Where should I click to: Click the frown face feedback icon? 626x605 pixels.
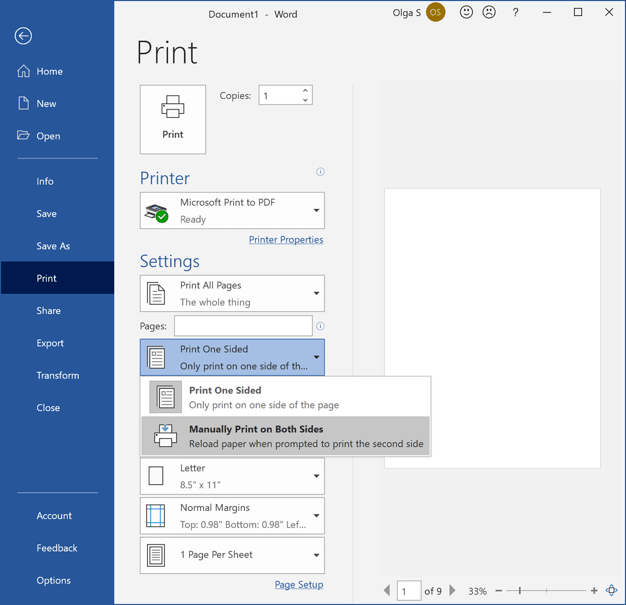click(x=489, y=13)
